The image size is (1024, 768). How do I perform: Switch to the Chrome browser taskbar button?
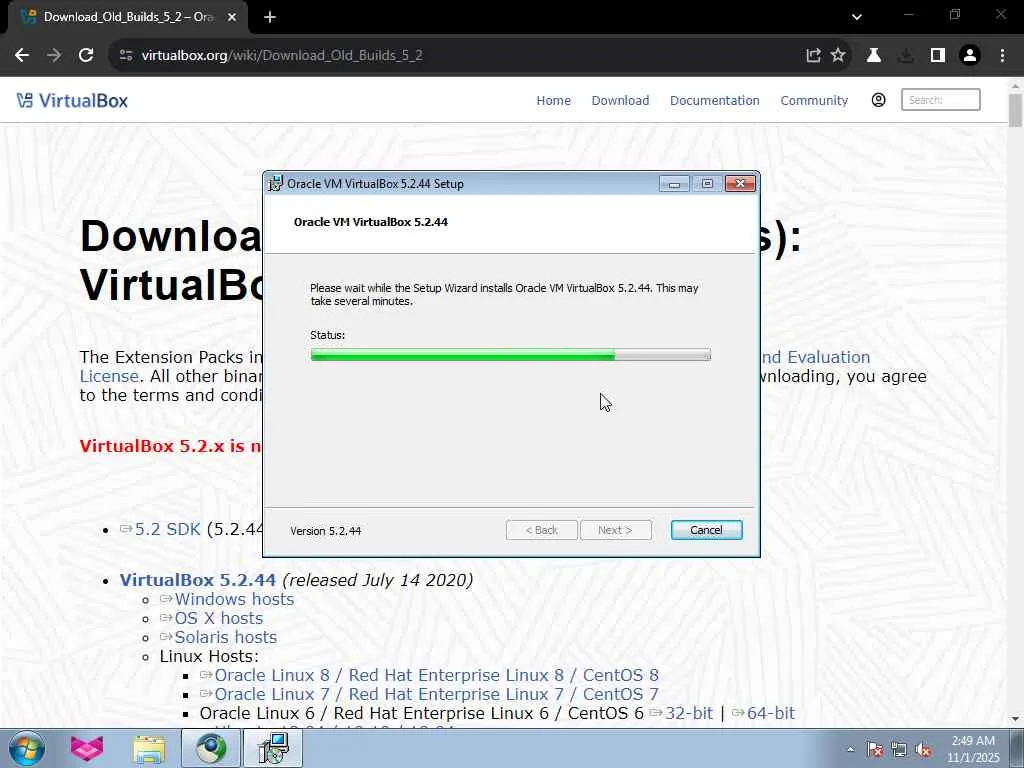(x=210, y=748)
